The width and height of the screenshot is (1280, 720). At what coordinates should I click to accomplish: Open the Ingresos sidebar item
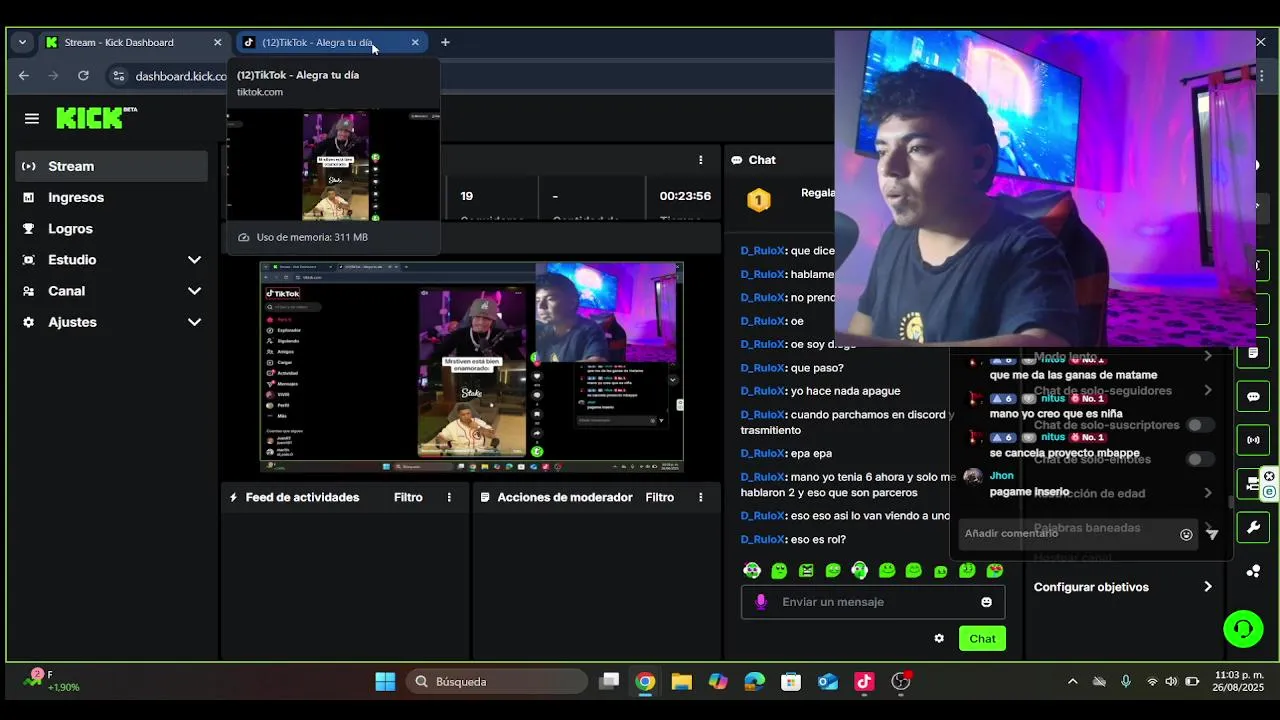[111, 197]
